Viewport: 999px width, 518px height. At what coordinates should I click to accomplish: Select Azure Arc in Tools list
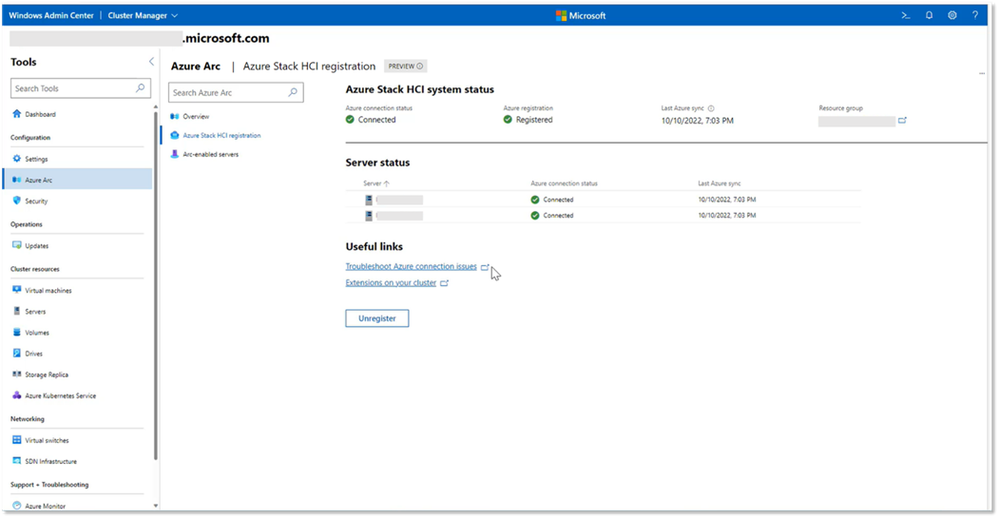click(77, 180)
